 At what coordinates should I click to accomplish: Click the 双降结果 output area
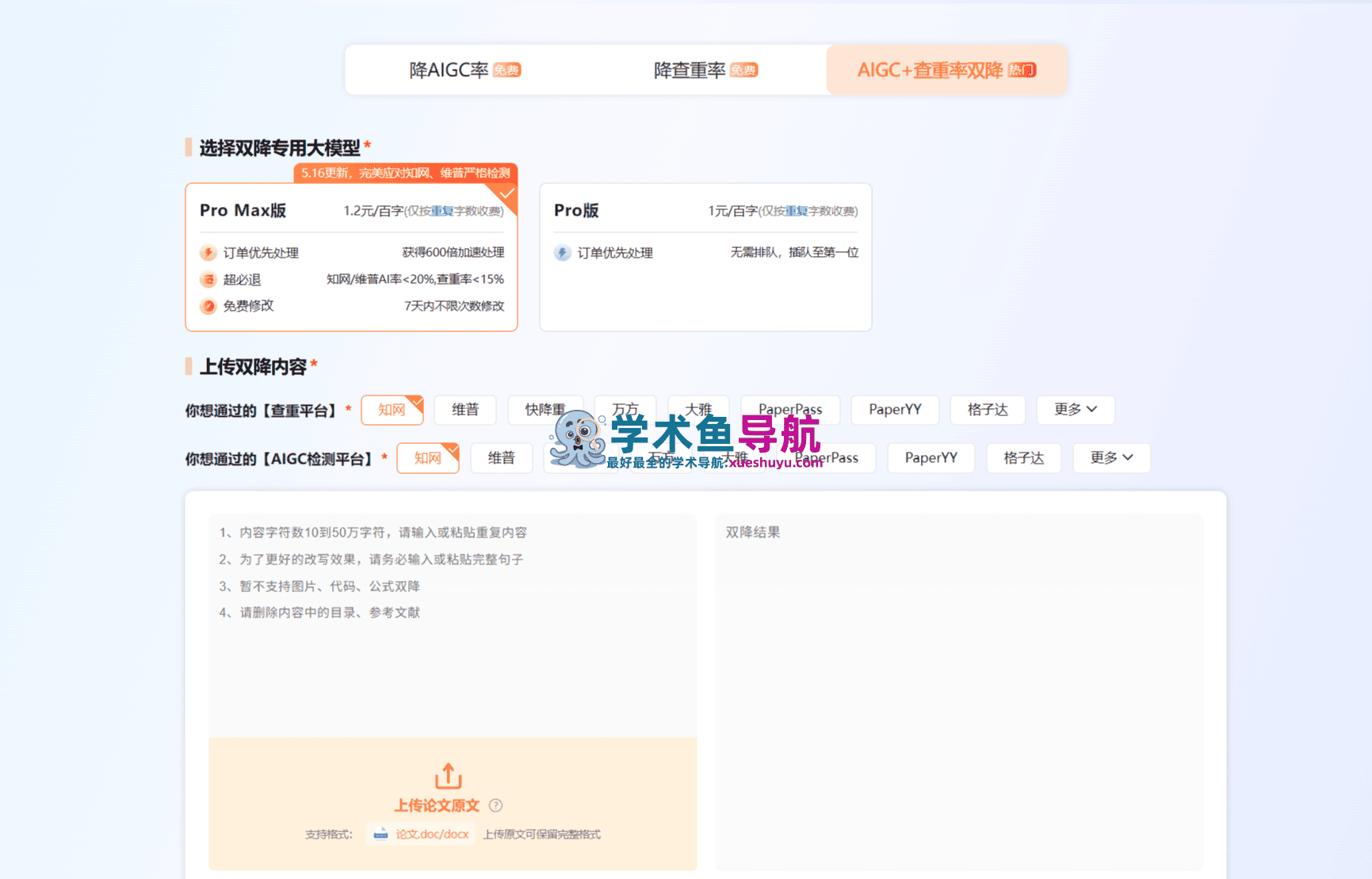[959, 692]
